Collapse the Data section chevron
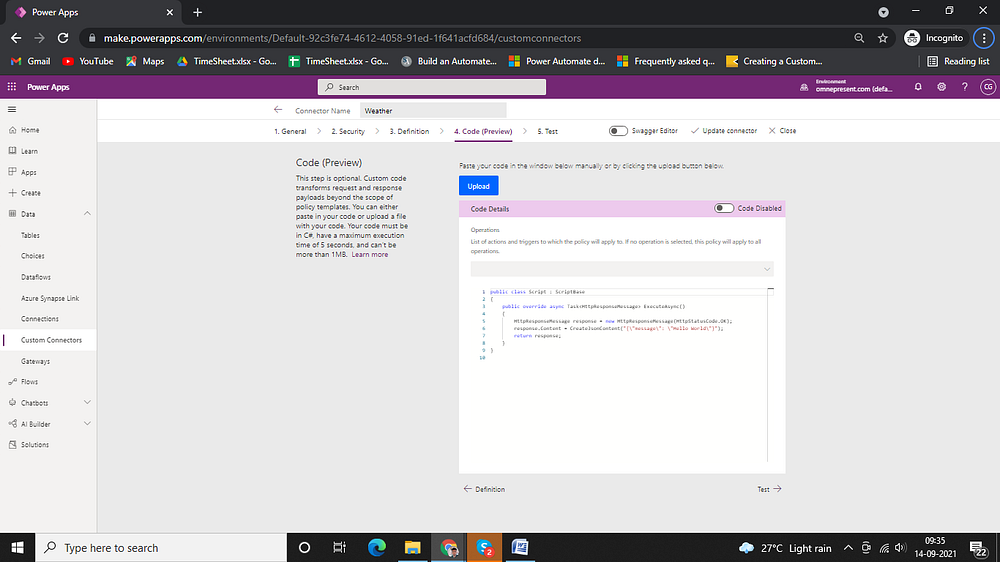 pos(87,214)
